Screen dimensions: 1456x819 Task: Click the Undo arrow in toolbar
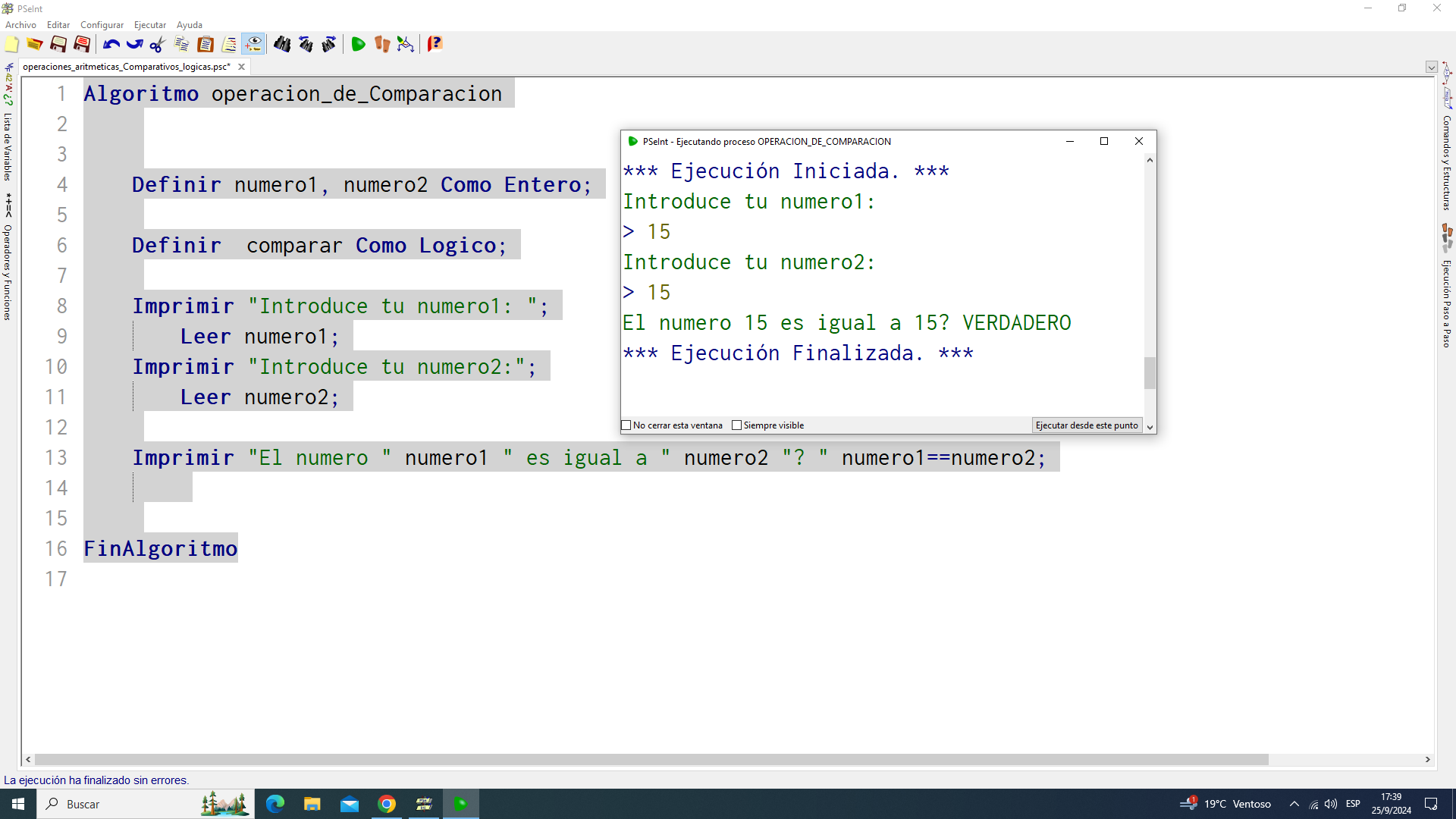point(111,45)
